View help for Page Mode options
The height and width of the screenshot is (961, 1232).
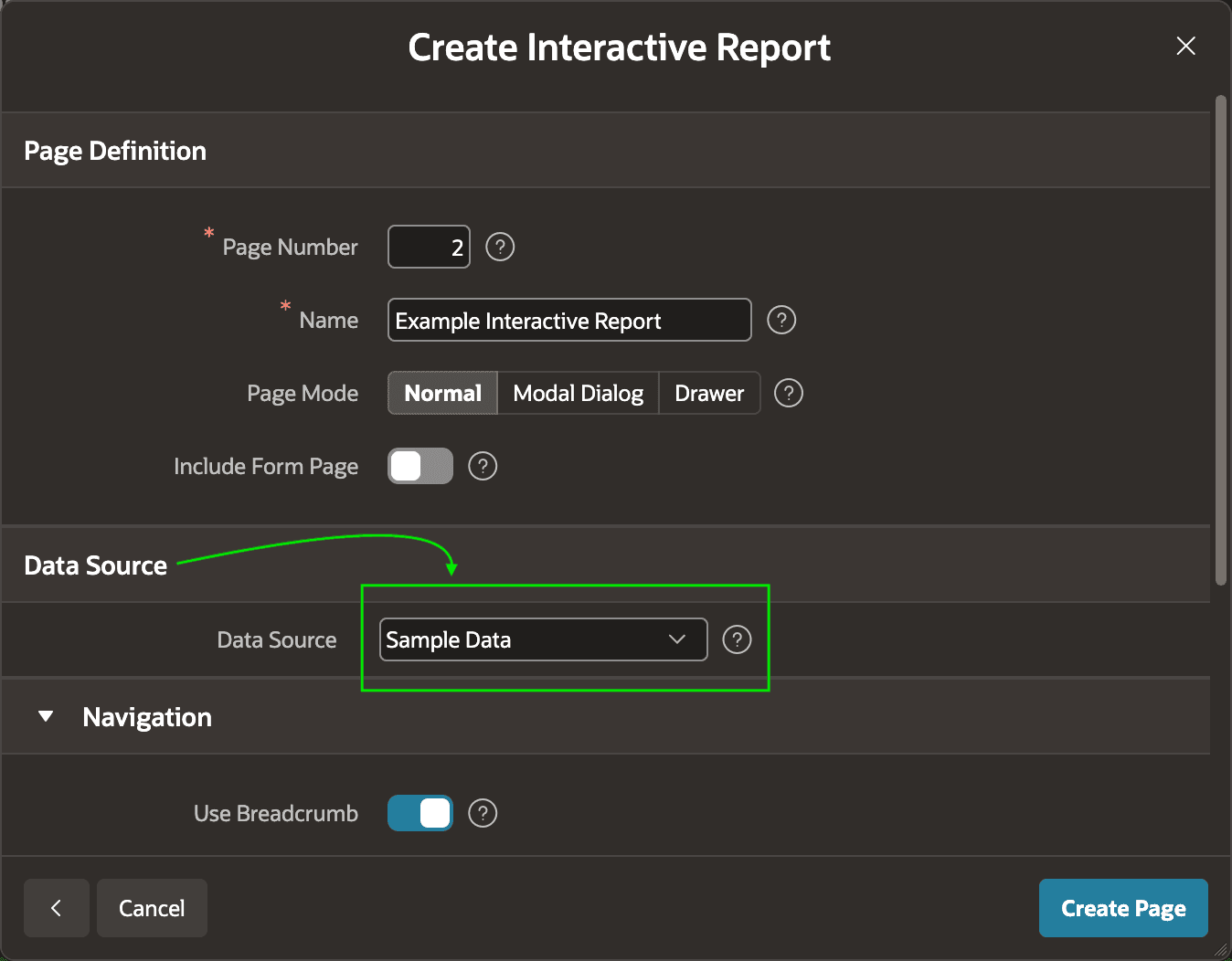[x=789, y=393]
